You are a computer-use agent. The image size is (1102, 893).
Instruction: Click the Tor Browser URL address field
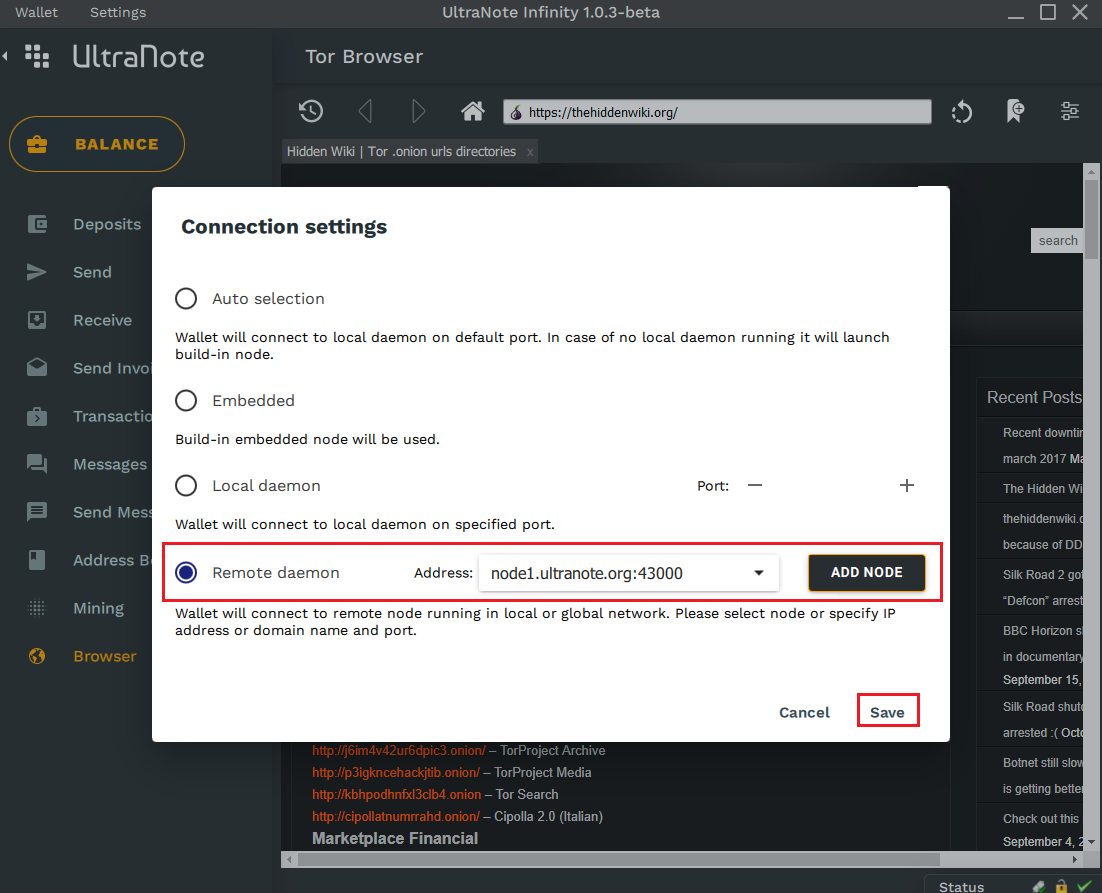coord(718,112)
